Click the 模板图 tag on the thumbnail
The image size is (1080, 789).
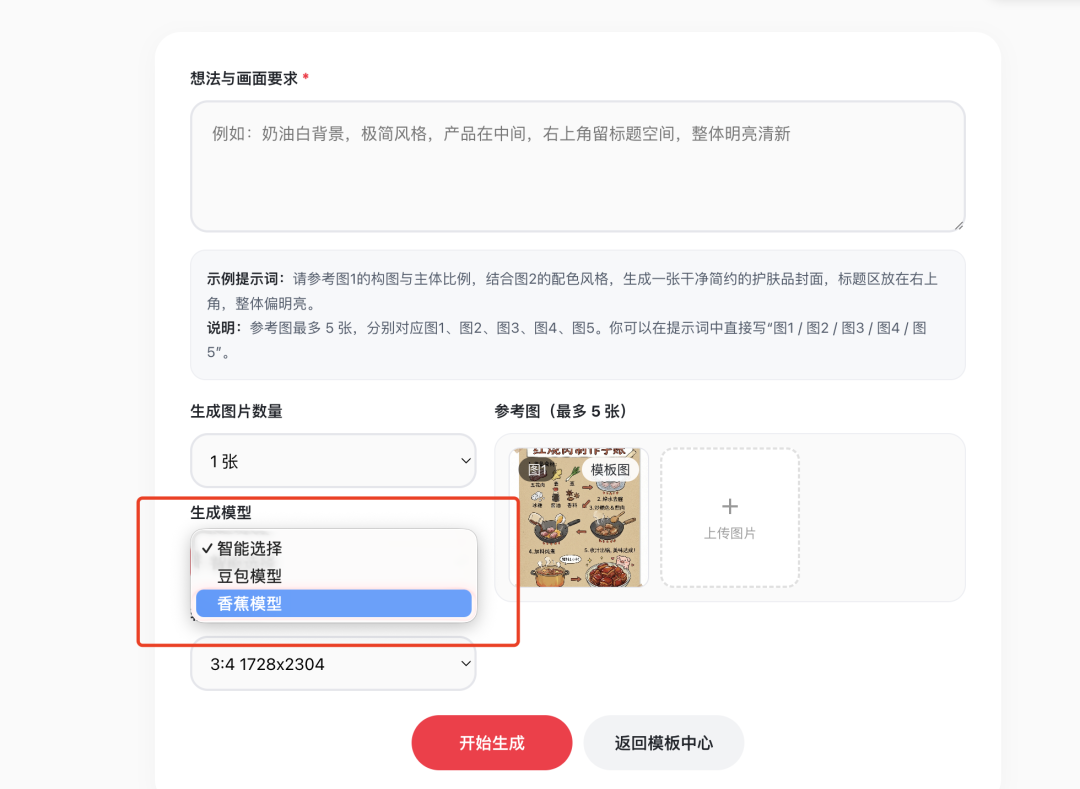tap(610, 470)
